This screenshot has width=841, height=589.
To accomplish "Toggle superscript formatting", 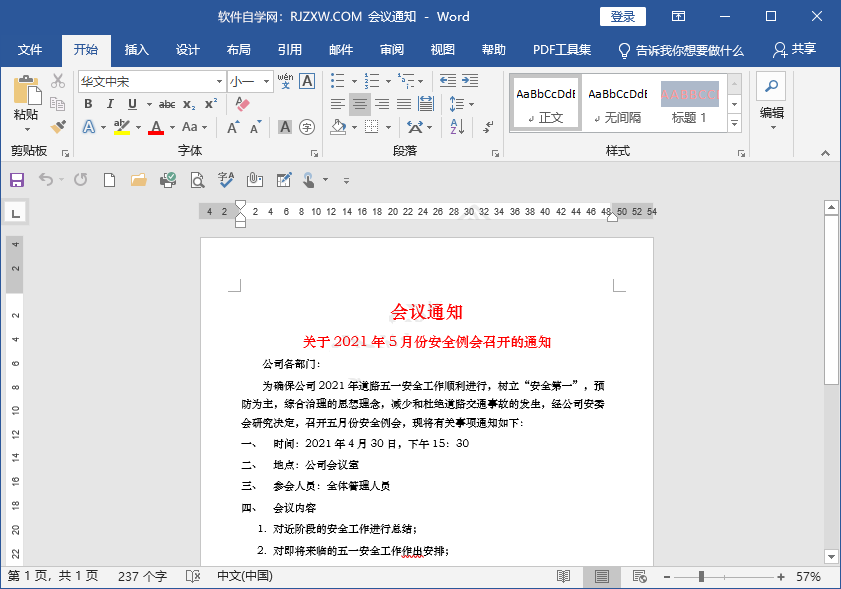I will click(x=210, y=102).
